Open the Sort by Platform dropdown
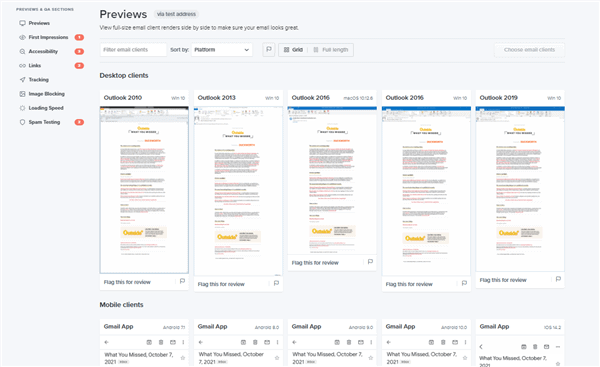Screen dimensions: 600x367 click(x=222, y=50)
